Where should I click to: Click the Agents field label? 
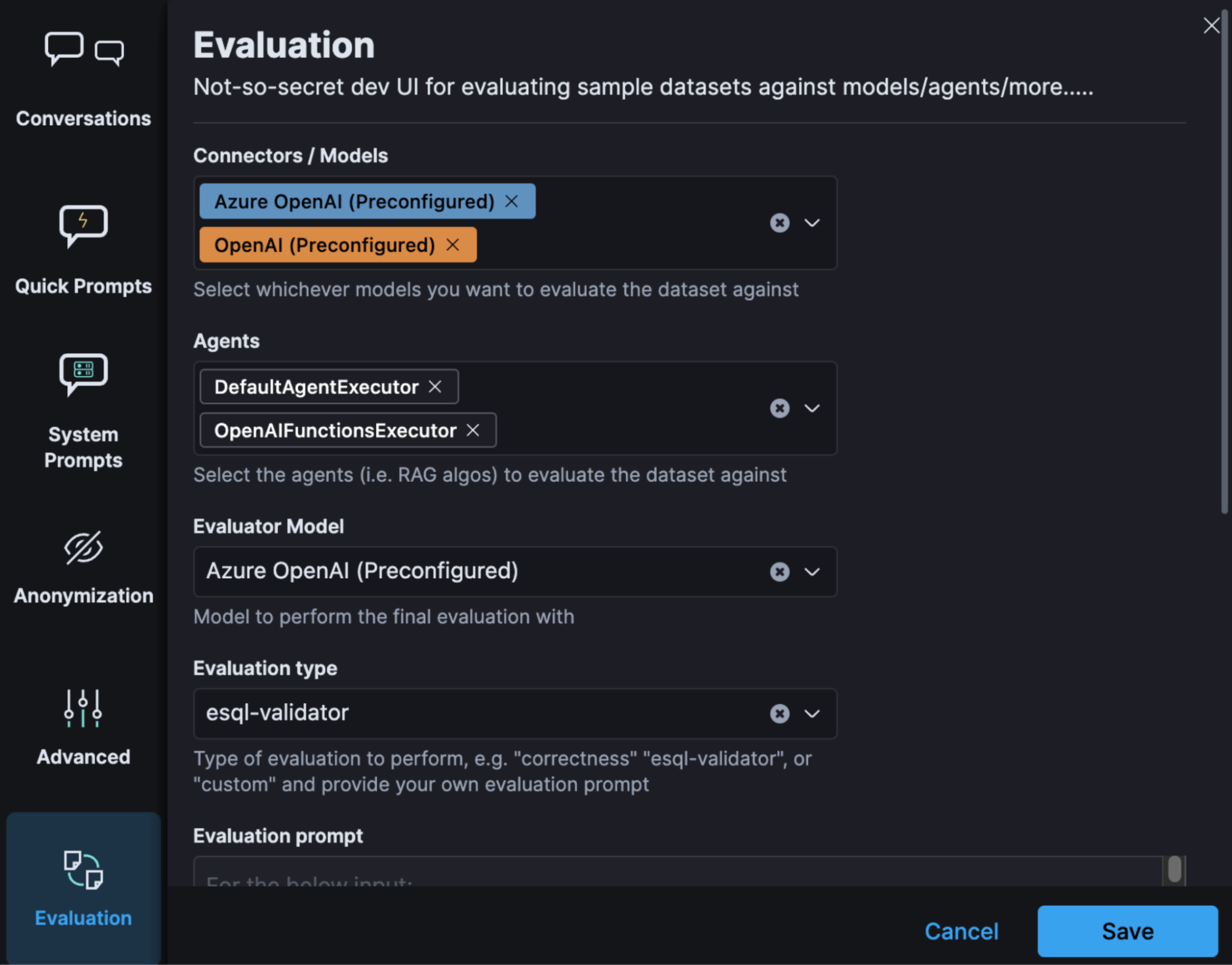click(x=226, y=341)
